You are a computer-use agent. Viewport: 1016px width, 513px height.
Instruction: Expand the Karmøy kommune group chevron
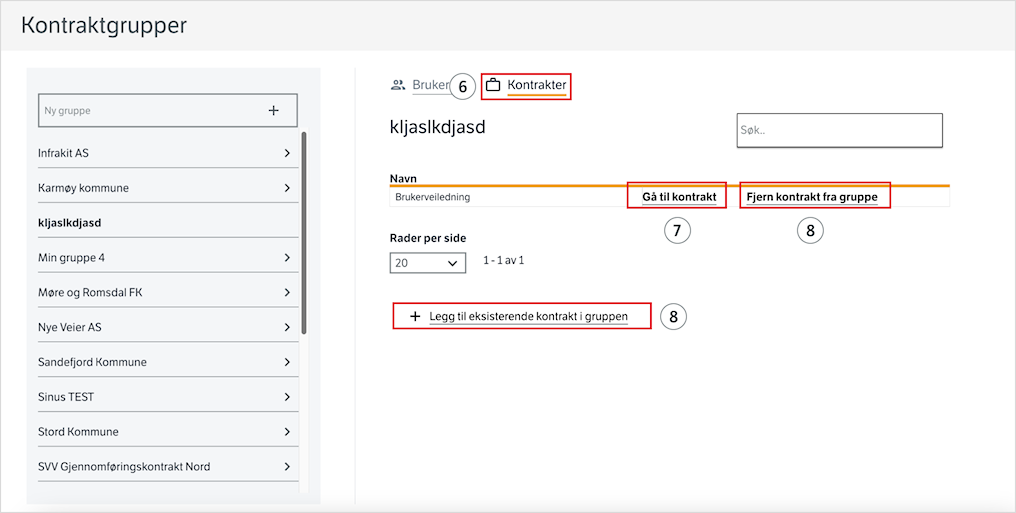pyautogui.click(x=287, y=188)
